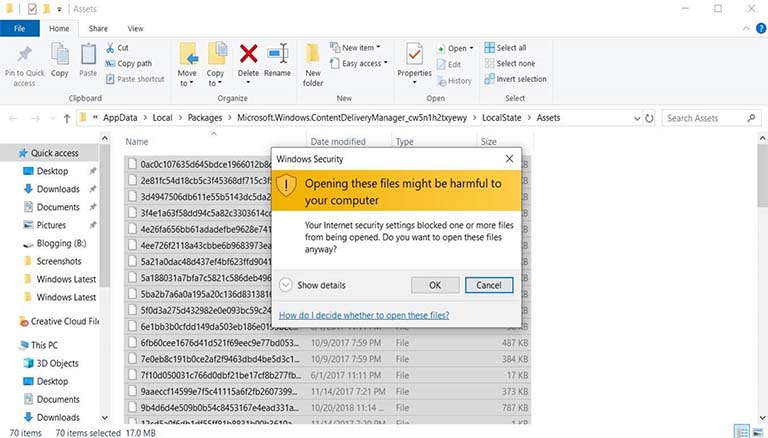This screenshot has width=768, height=438.
Task: Click the Copy ribbon icon
Action: click(60, 53)
